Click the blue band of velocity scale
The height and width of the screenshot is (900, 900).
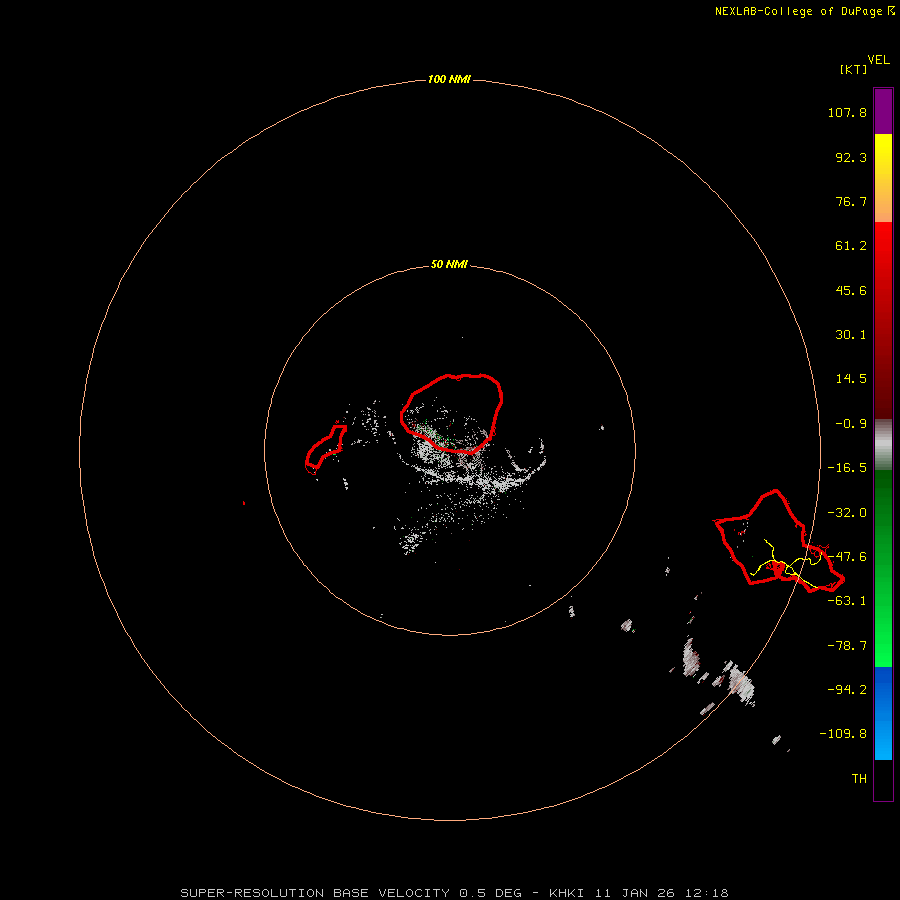pos(883,713)
